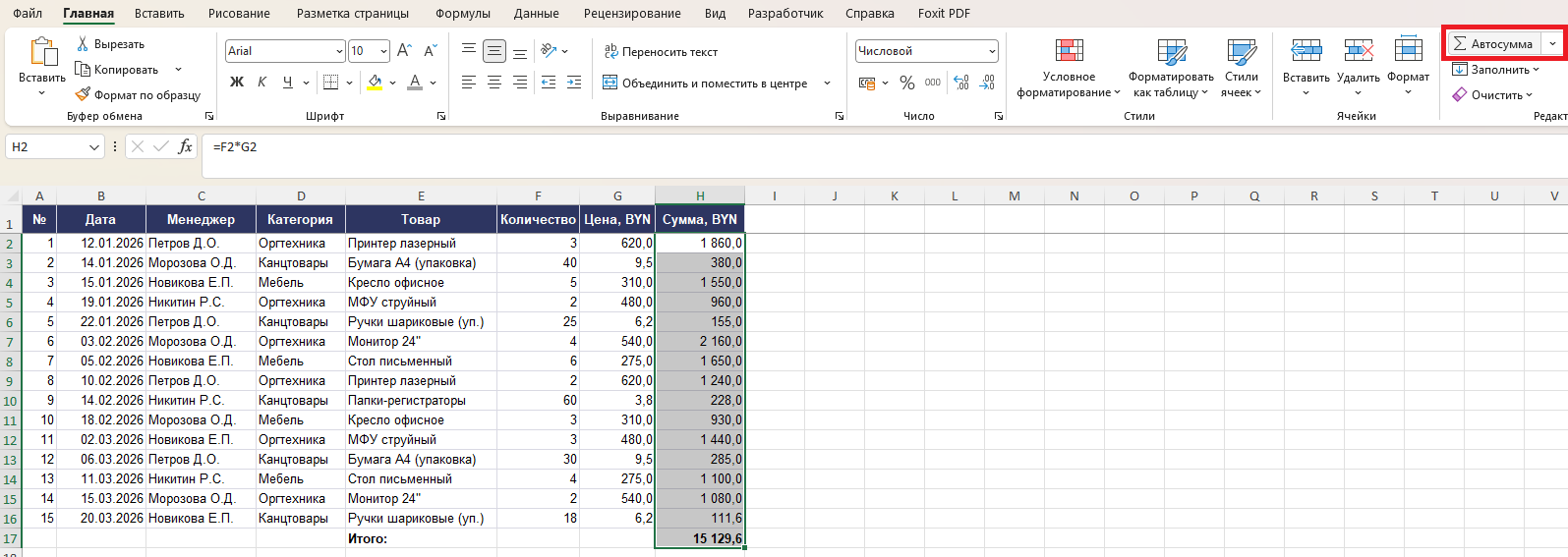Insert cells via Ячейки group Вставить

pyautogui.click(x=1306, y=66)
